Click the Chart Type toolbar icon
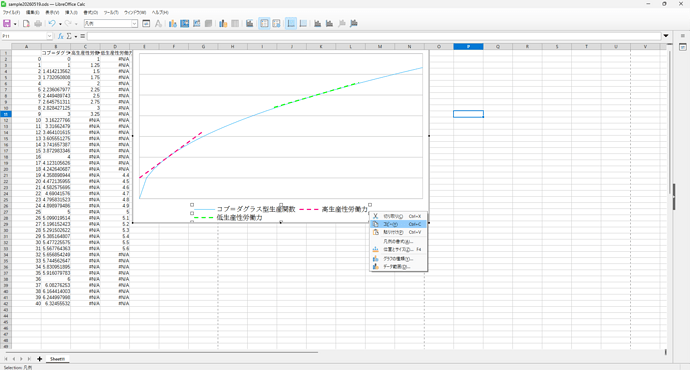 coord(172,24)
